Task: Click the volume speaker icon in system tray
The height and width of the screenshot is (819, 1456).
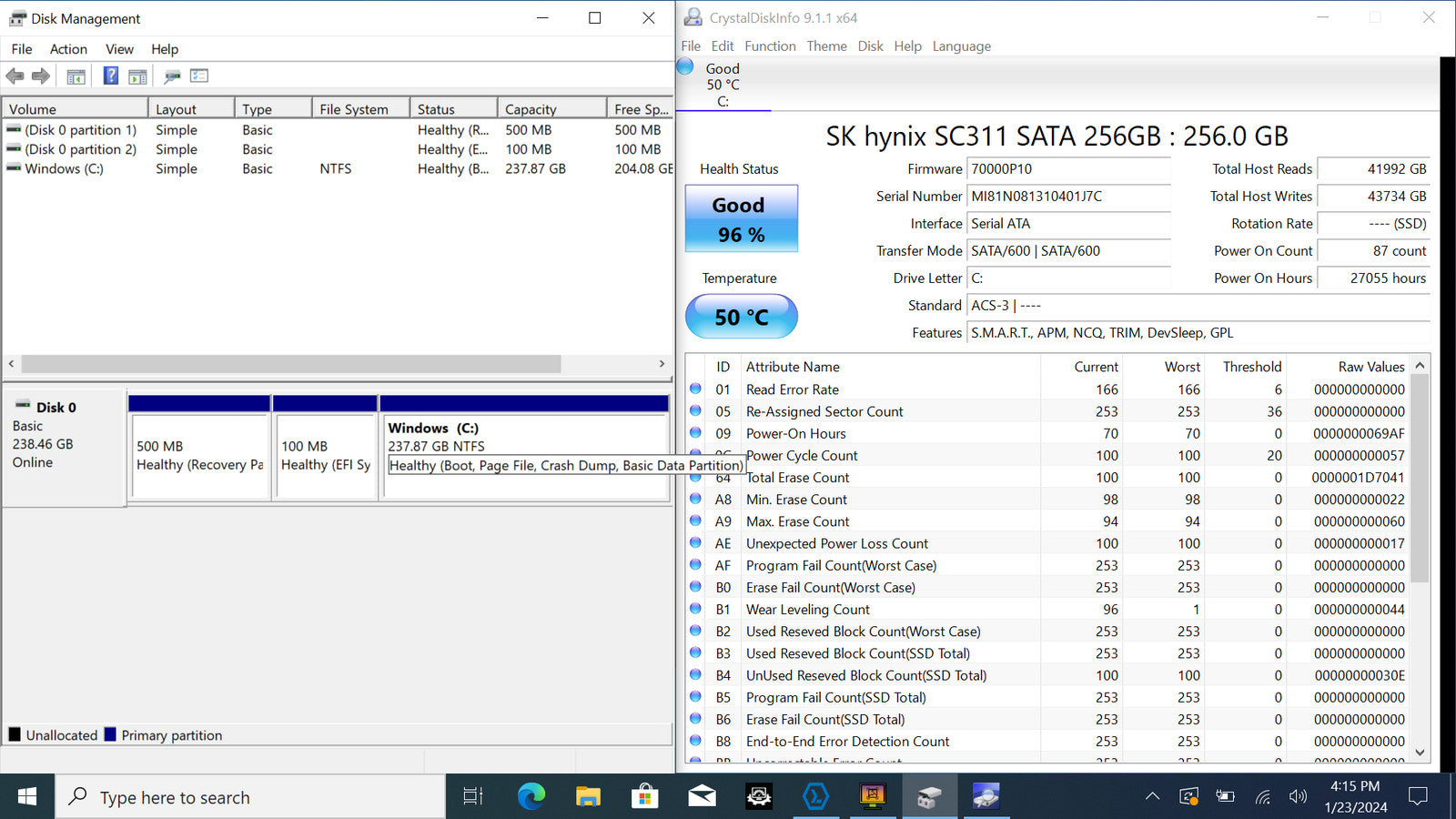Action: (1299, 797)
